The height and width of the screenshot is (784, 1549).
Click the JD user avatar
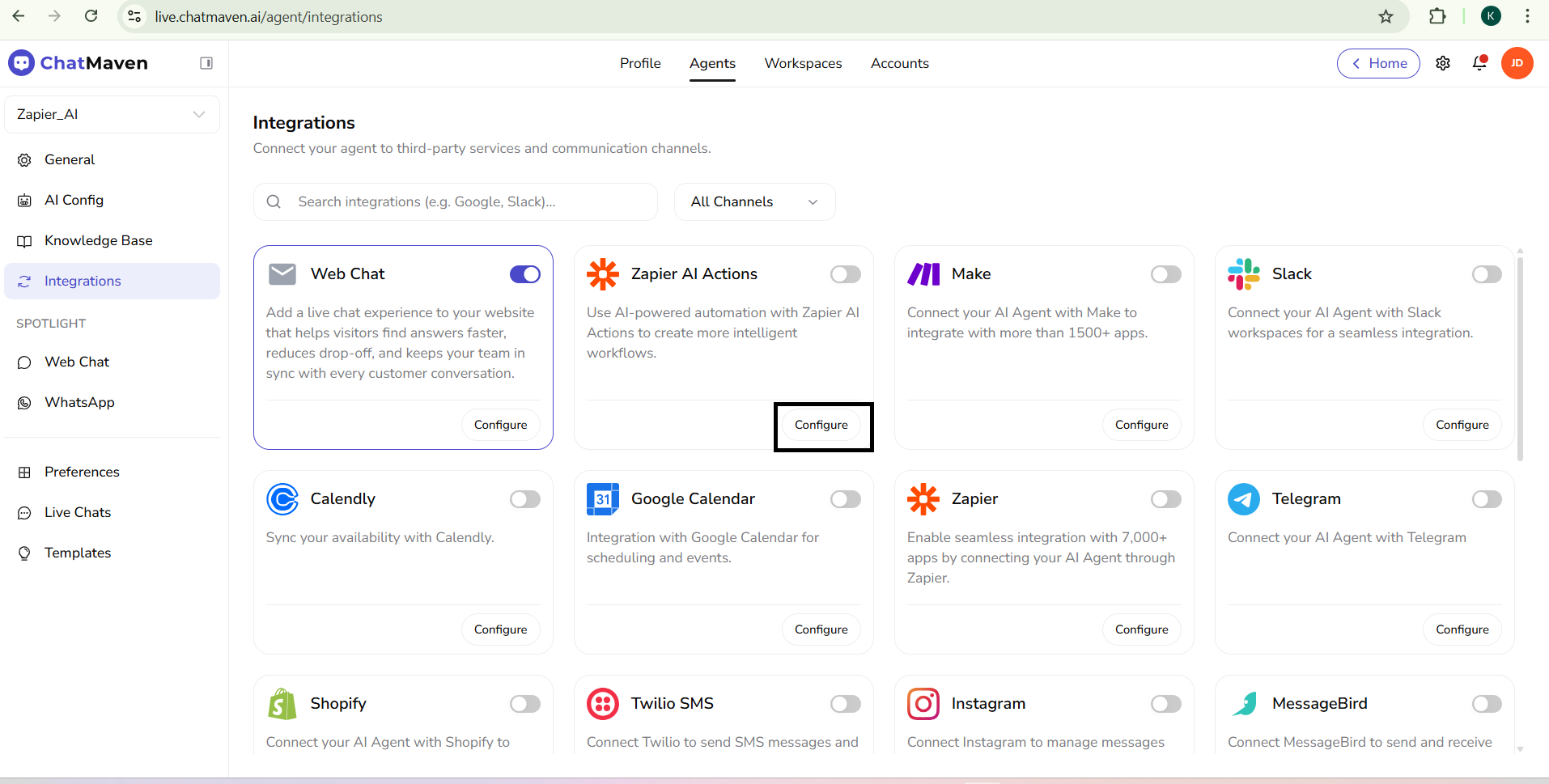[1517, 63]
